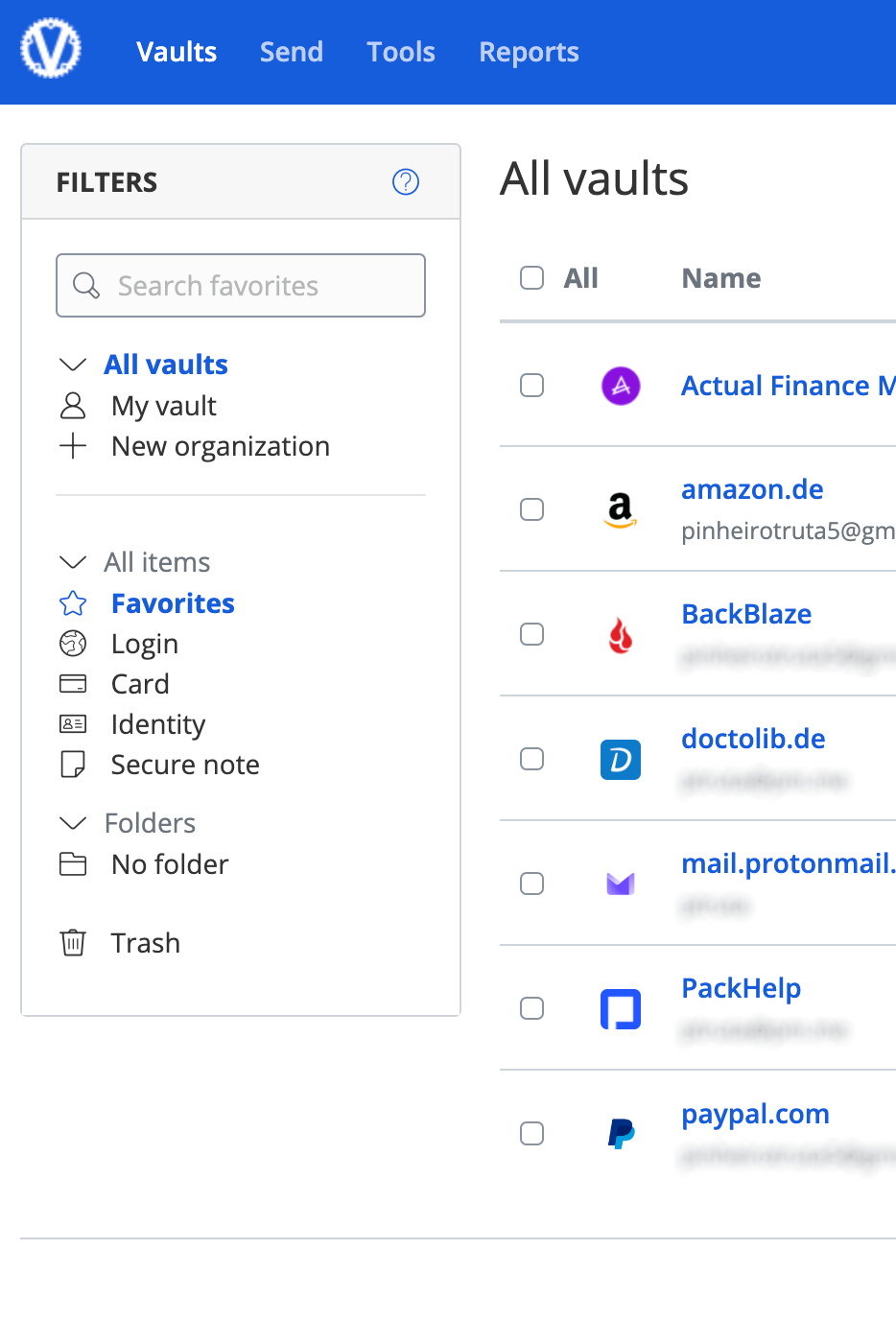Select All vaults filter

click(166, 365)
